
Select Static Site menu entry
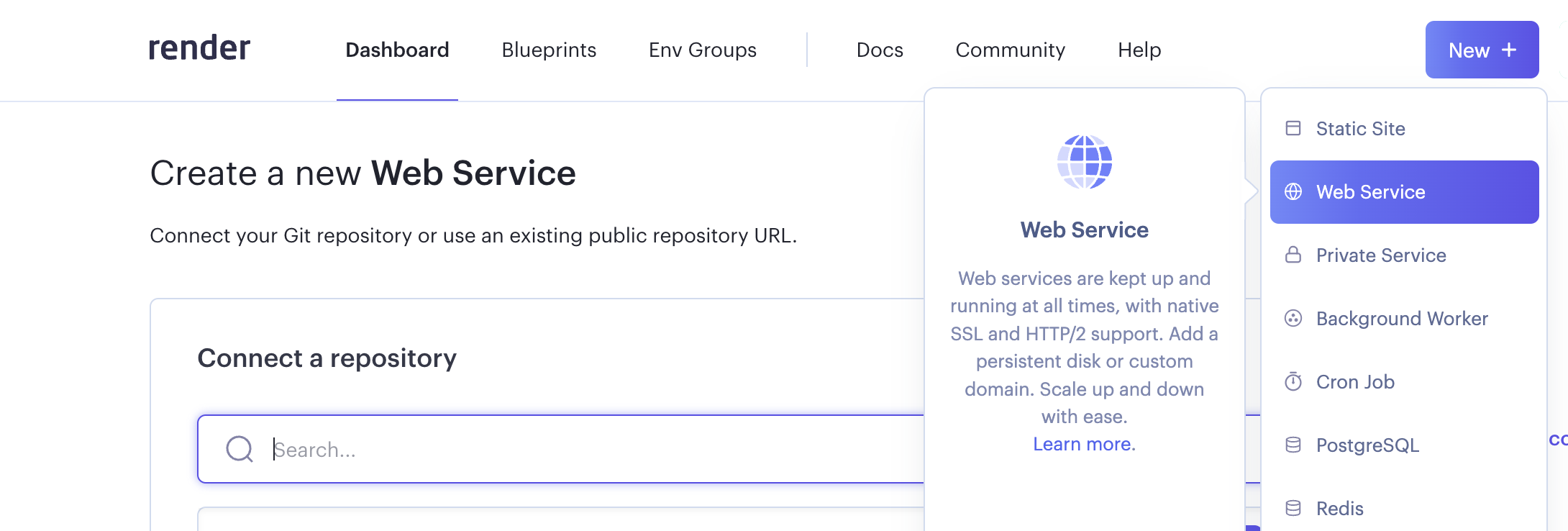coord(1404,129)
